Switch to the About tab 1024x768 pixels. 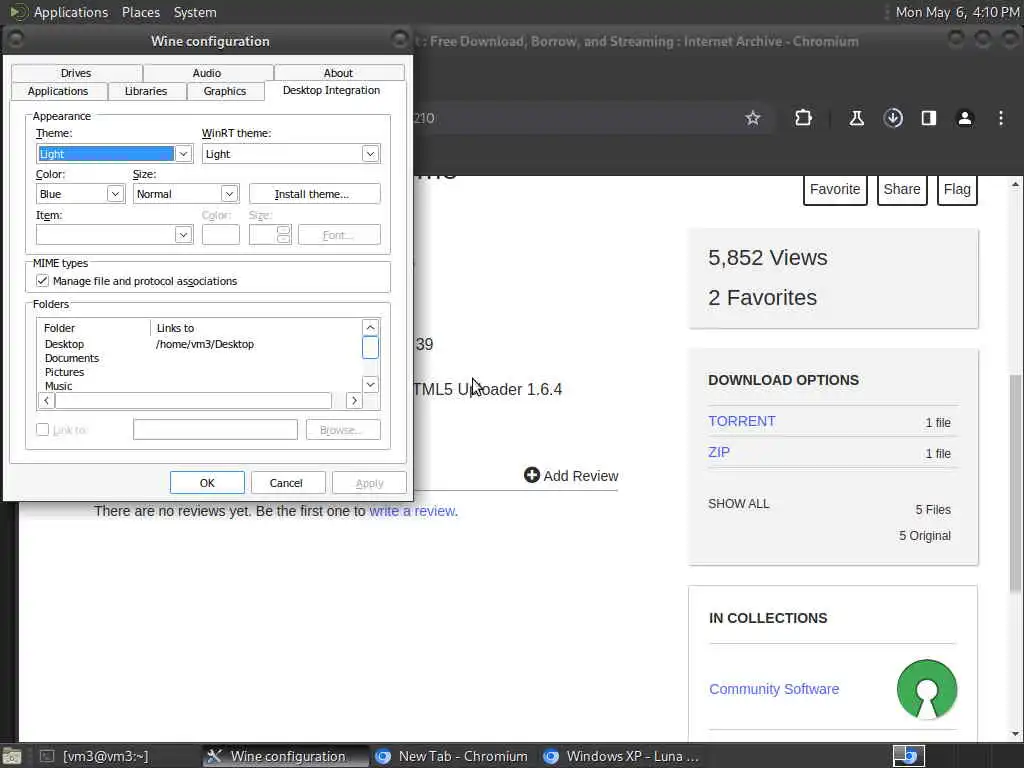point(338,73)
